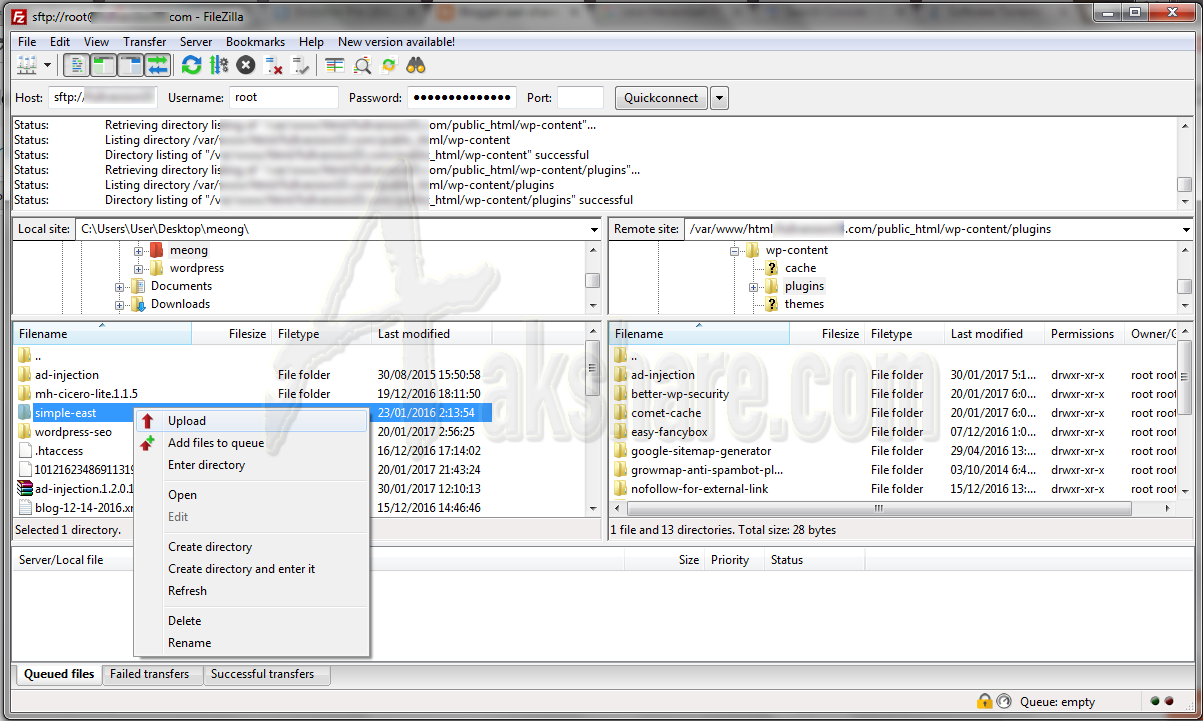Image resolution: width=1203 pixels, height=721 pixels.
Task: Disconnect from the current server icon
Action: tap(274, 66)
